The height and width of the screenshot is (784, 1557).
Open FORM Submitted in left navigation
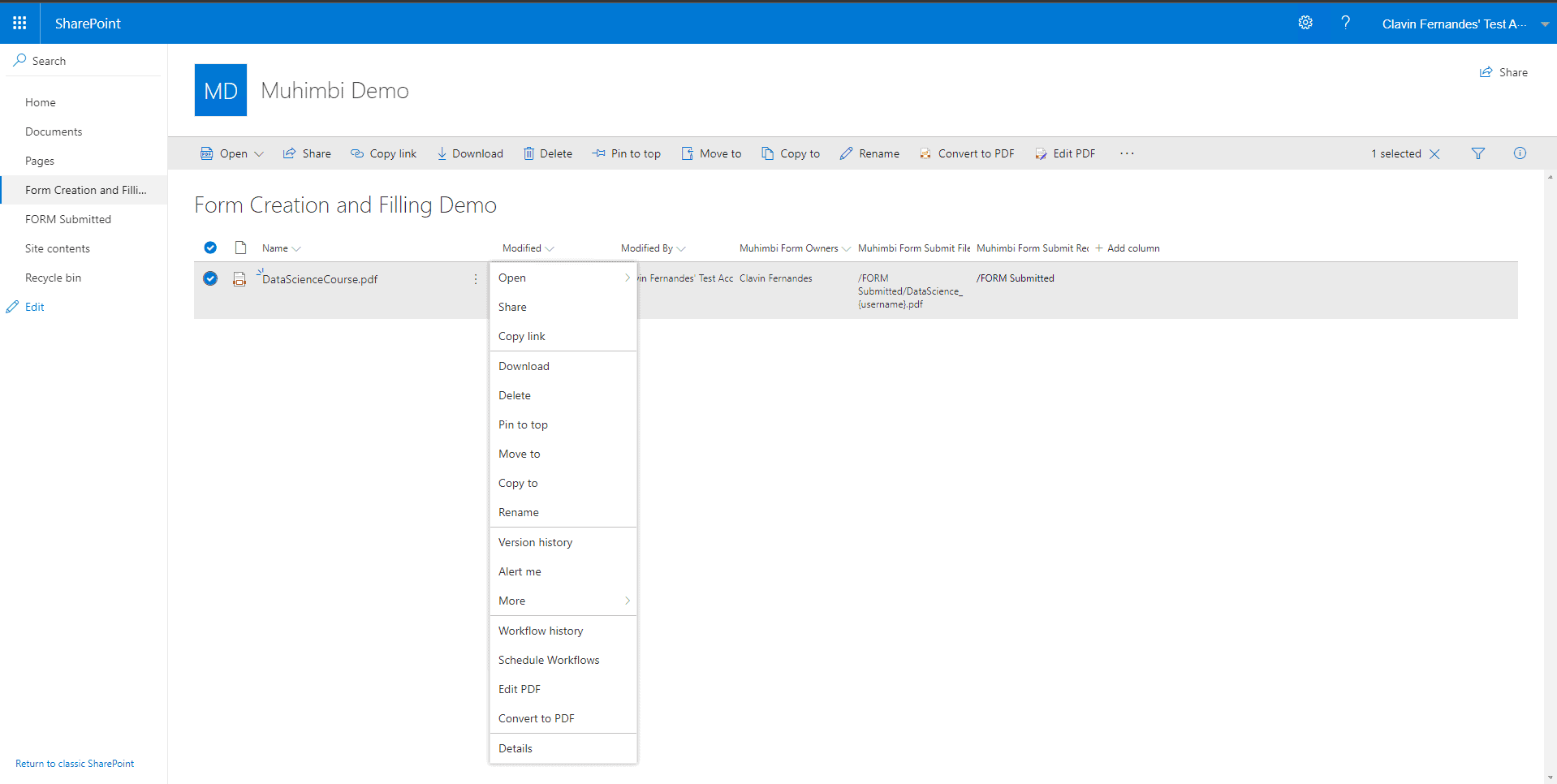click(68, 219)
